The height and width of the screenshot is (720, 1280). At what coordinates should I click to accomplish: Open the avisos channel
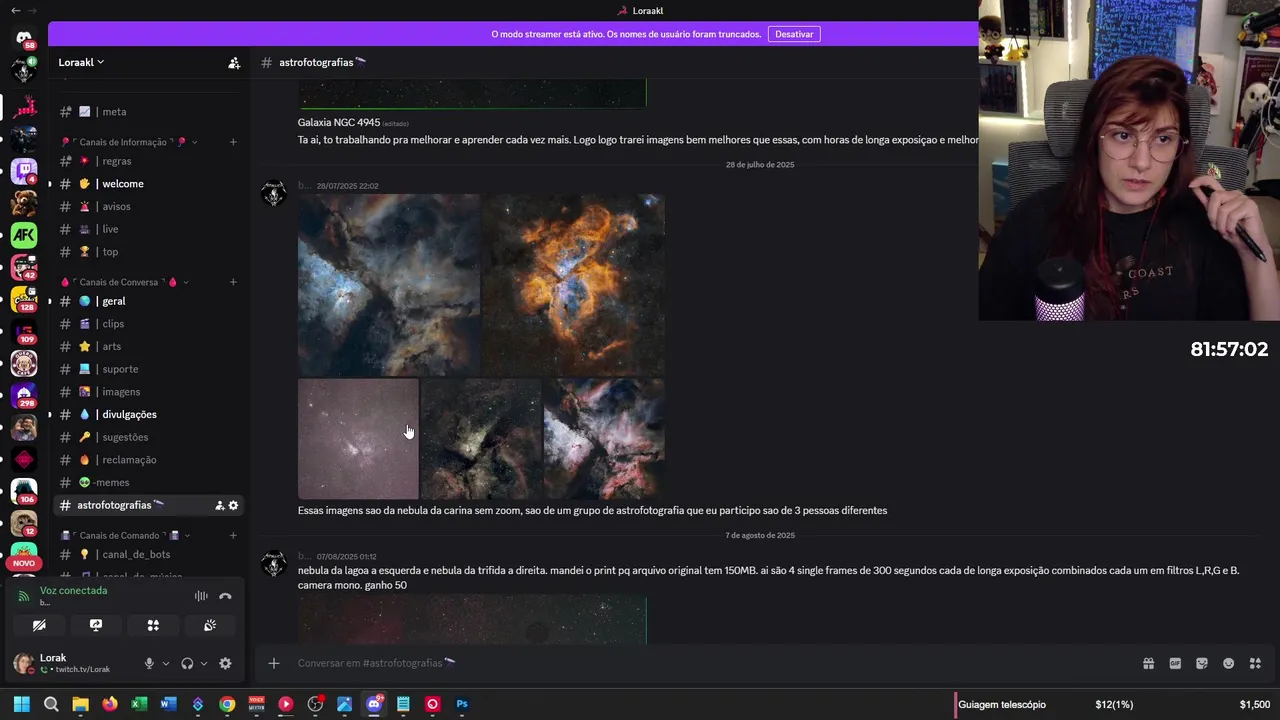[x=147, y=206]
